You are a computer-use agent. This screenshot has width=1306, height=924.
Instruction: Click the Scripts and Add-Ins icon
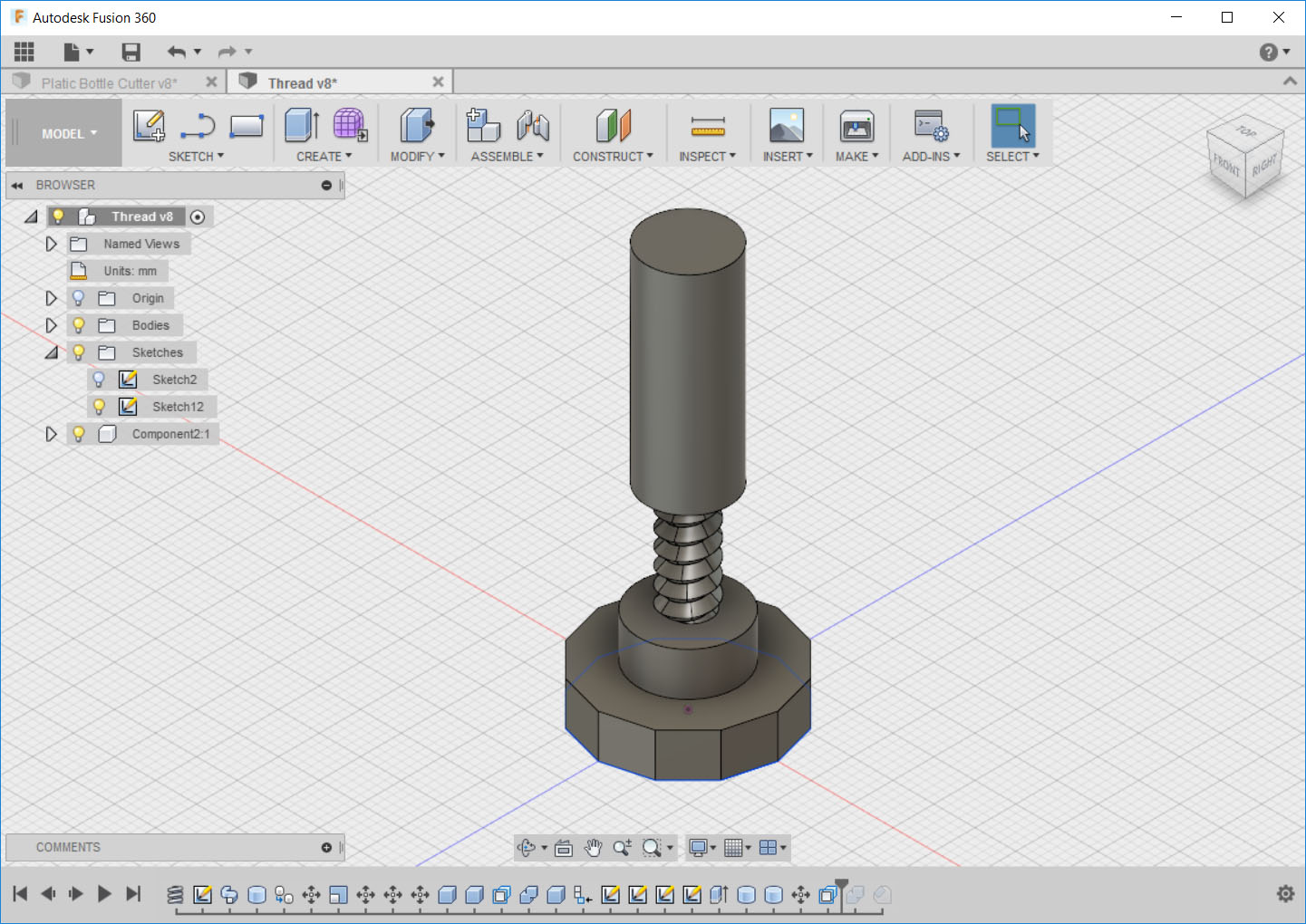click(932, 125)
